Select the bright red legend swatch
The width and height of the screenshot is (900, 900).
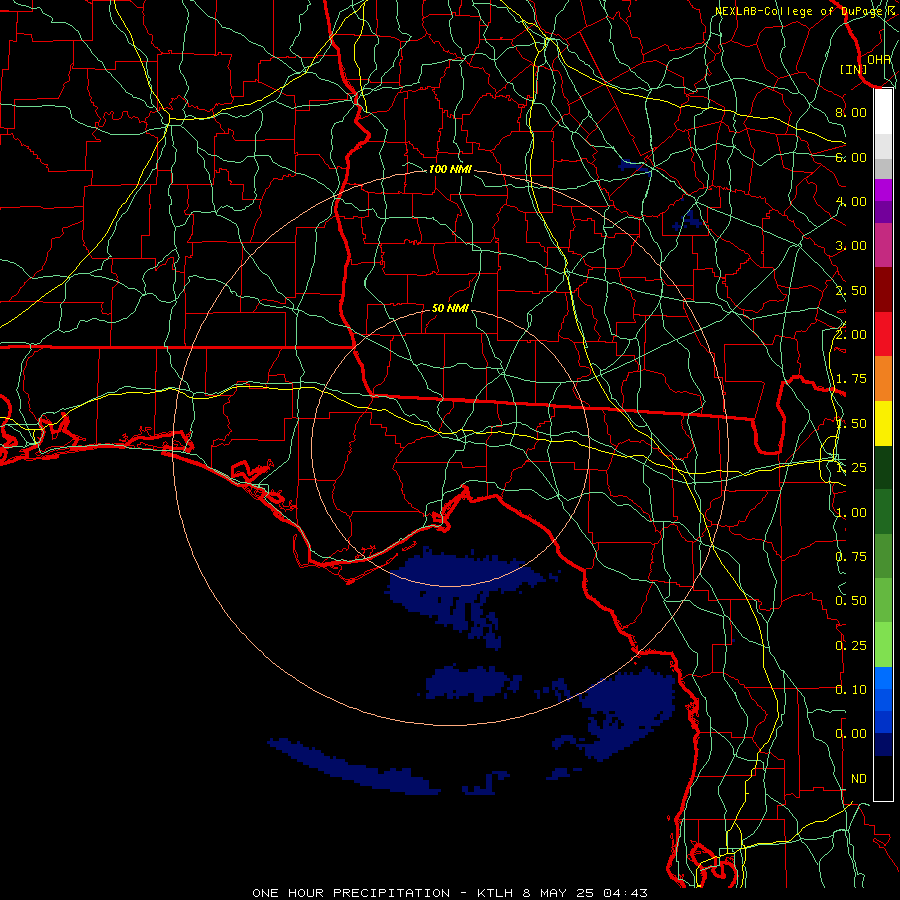[883, 334]
